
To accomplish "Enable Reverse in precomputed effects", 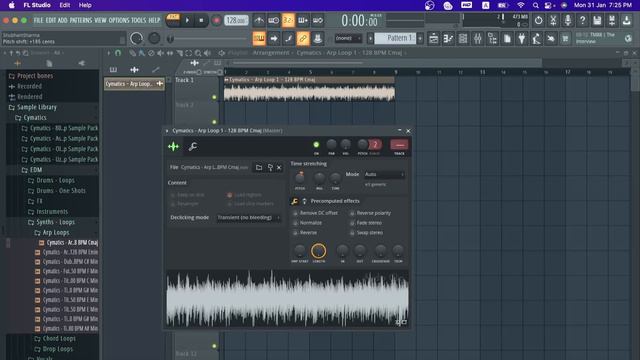I will click(304, 233).
